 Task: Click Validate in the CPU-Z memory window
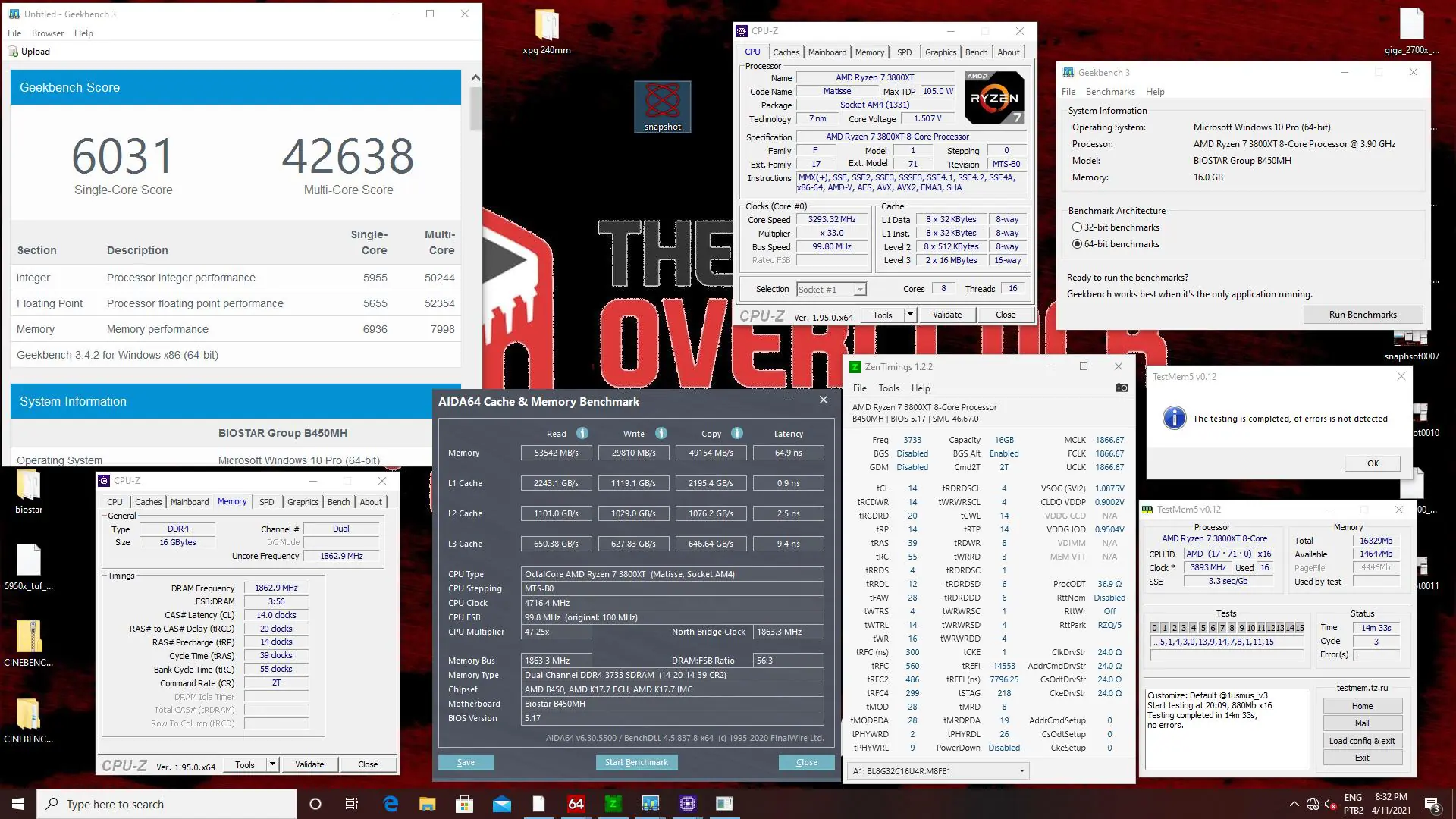tap(309, 764)
